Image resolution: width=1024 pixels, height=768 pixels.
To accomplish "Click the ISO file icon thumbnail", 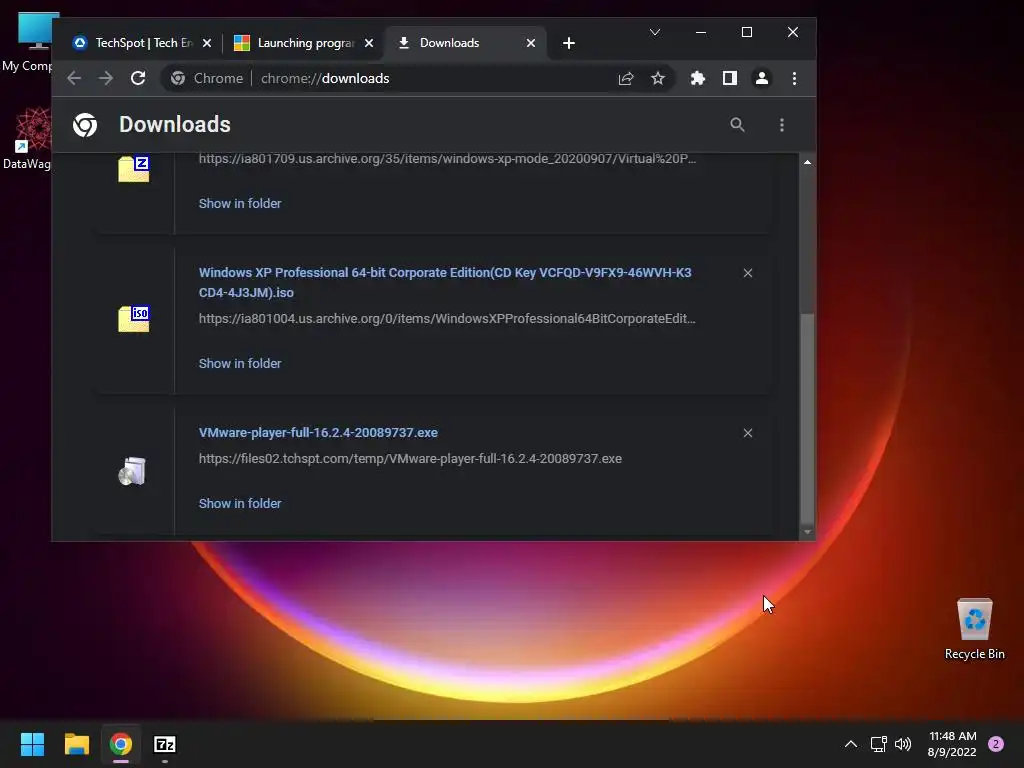I will point(134,319).
